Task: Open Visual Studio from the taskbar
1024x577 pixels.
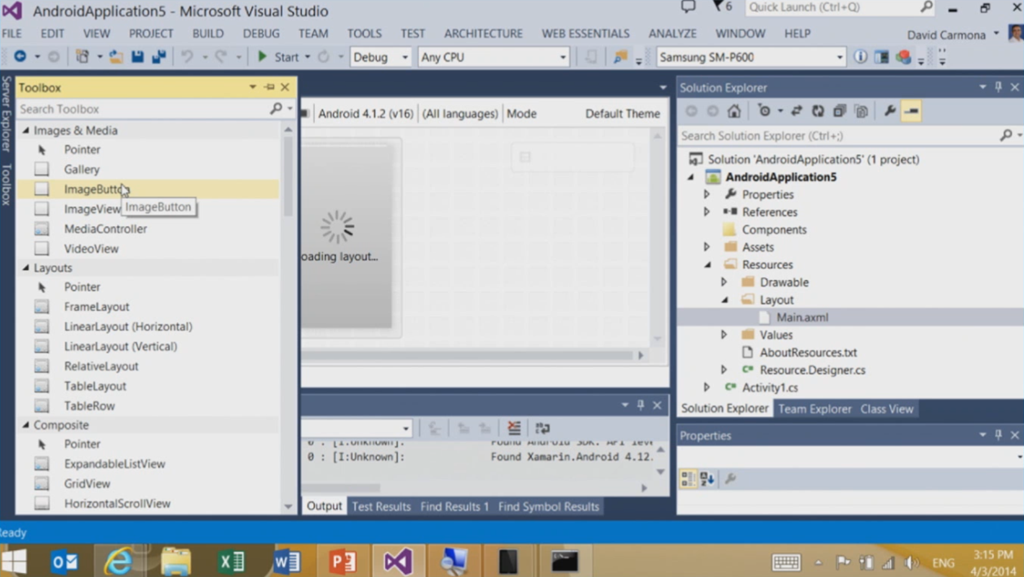Action: (397, 561)
